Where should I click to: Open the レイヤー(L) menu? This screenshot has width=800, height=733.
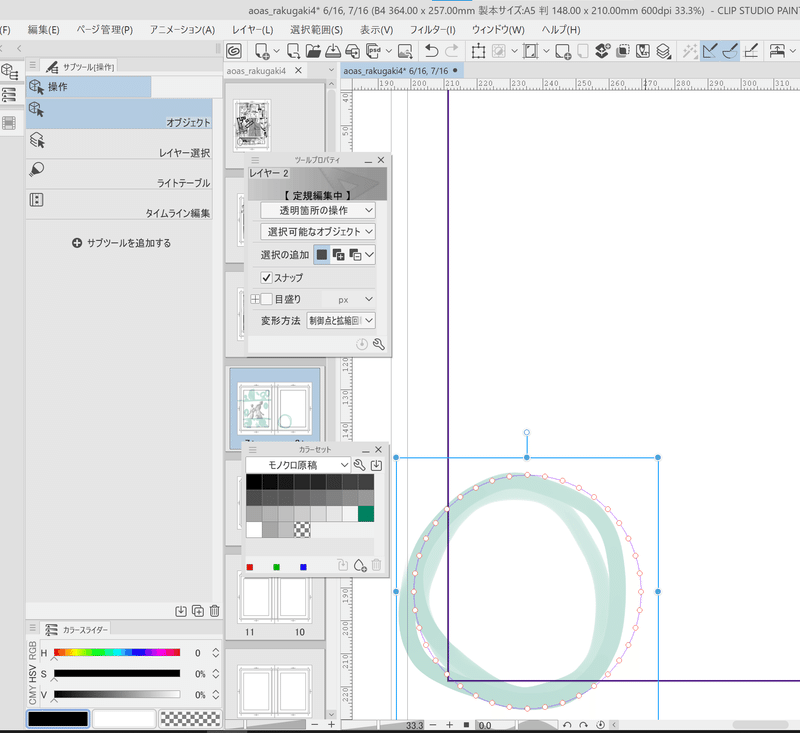click(x=253, y=30)
